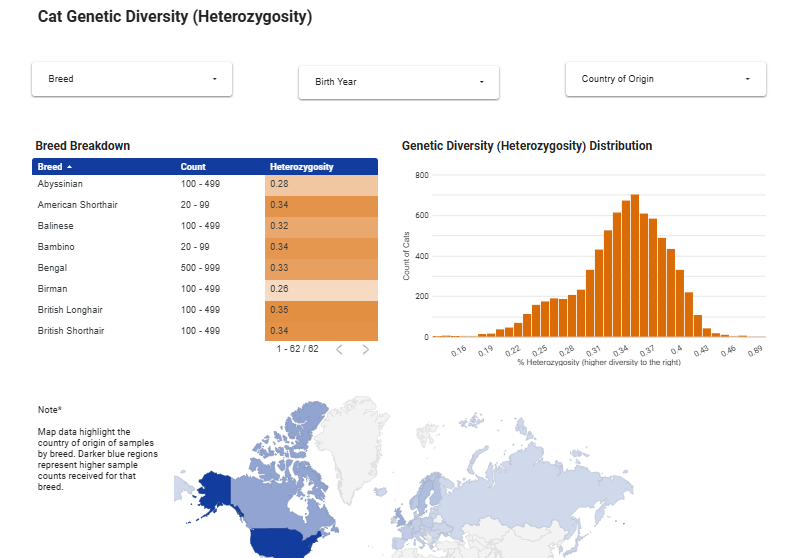This screenshot has height=558, width=798.
Task: Go to previous page of breed table
Action: point(339,349)
